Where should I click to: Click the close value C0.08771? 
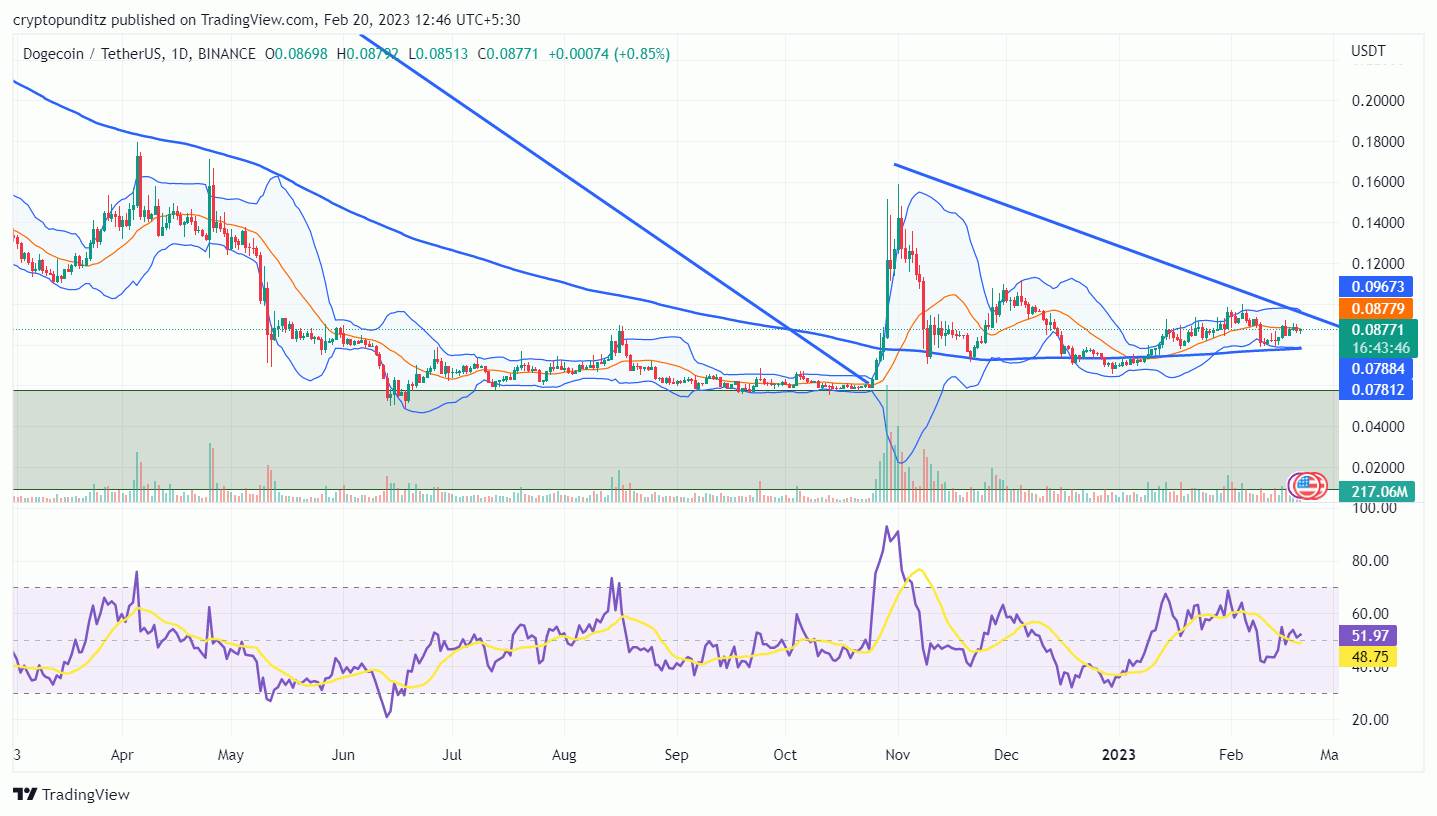point(508,53)
